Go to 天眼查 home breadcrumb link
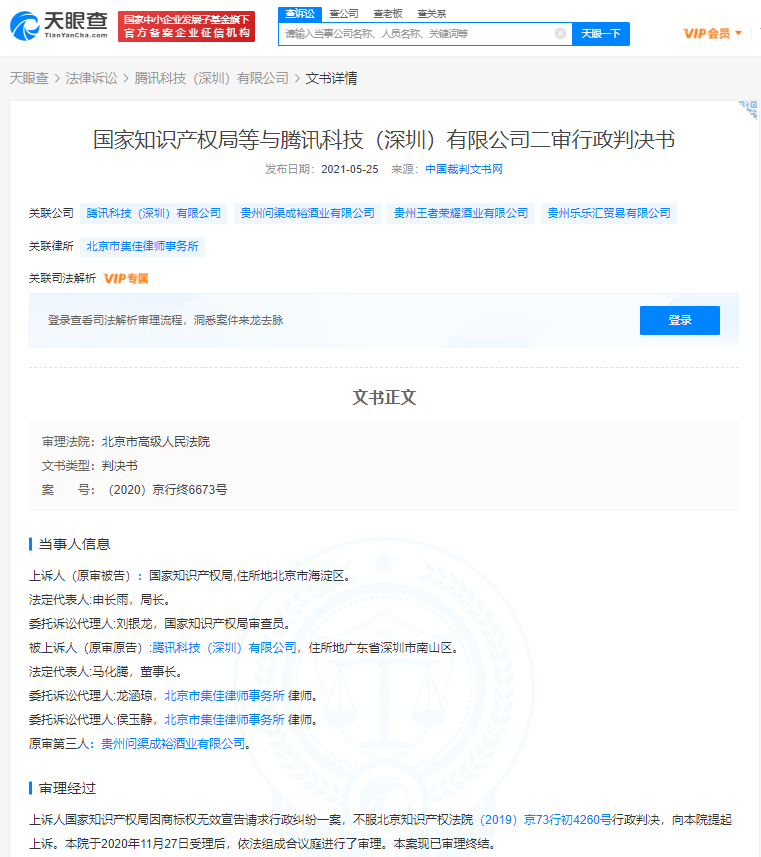Screen dimensions: 761x857 (29, 78)
